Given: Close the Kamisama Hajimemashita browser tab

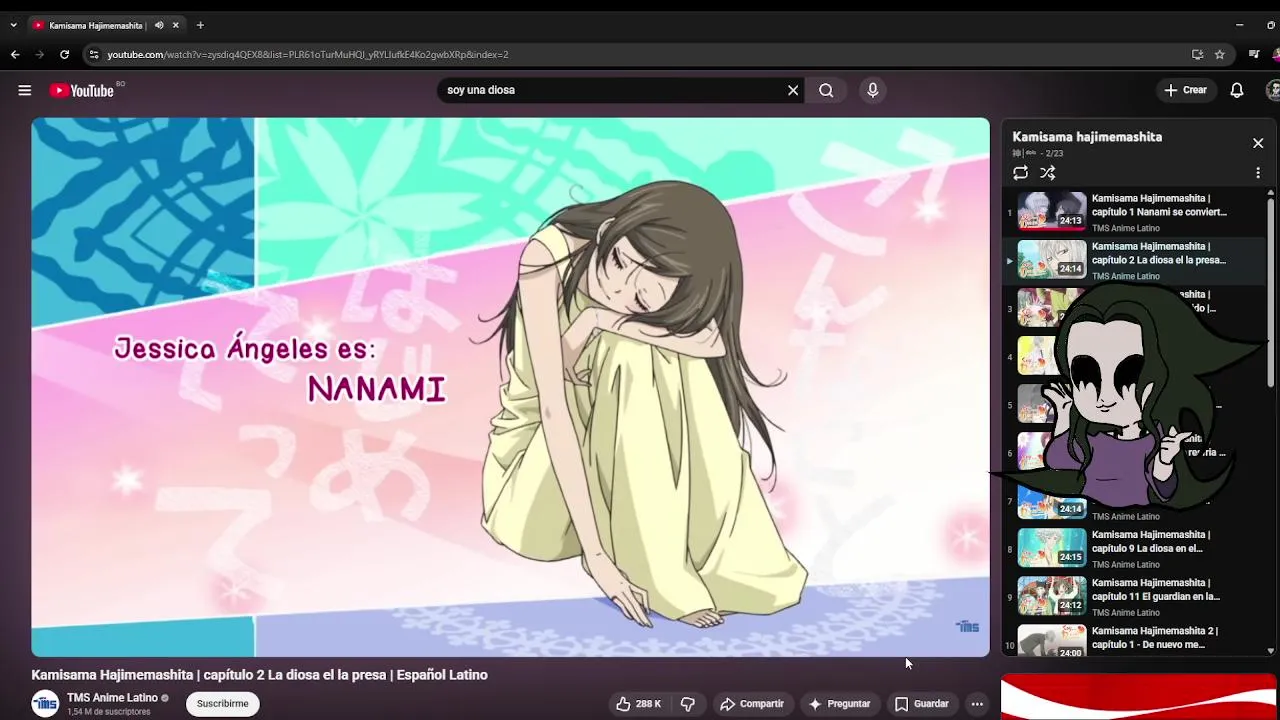Looking at the screenshot, I should pyautogui.click(x=176, y=25).
